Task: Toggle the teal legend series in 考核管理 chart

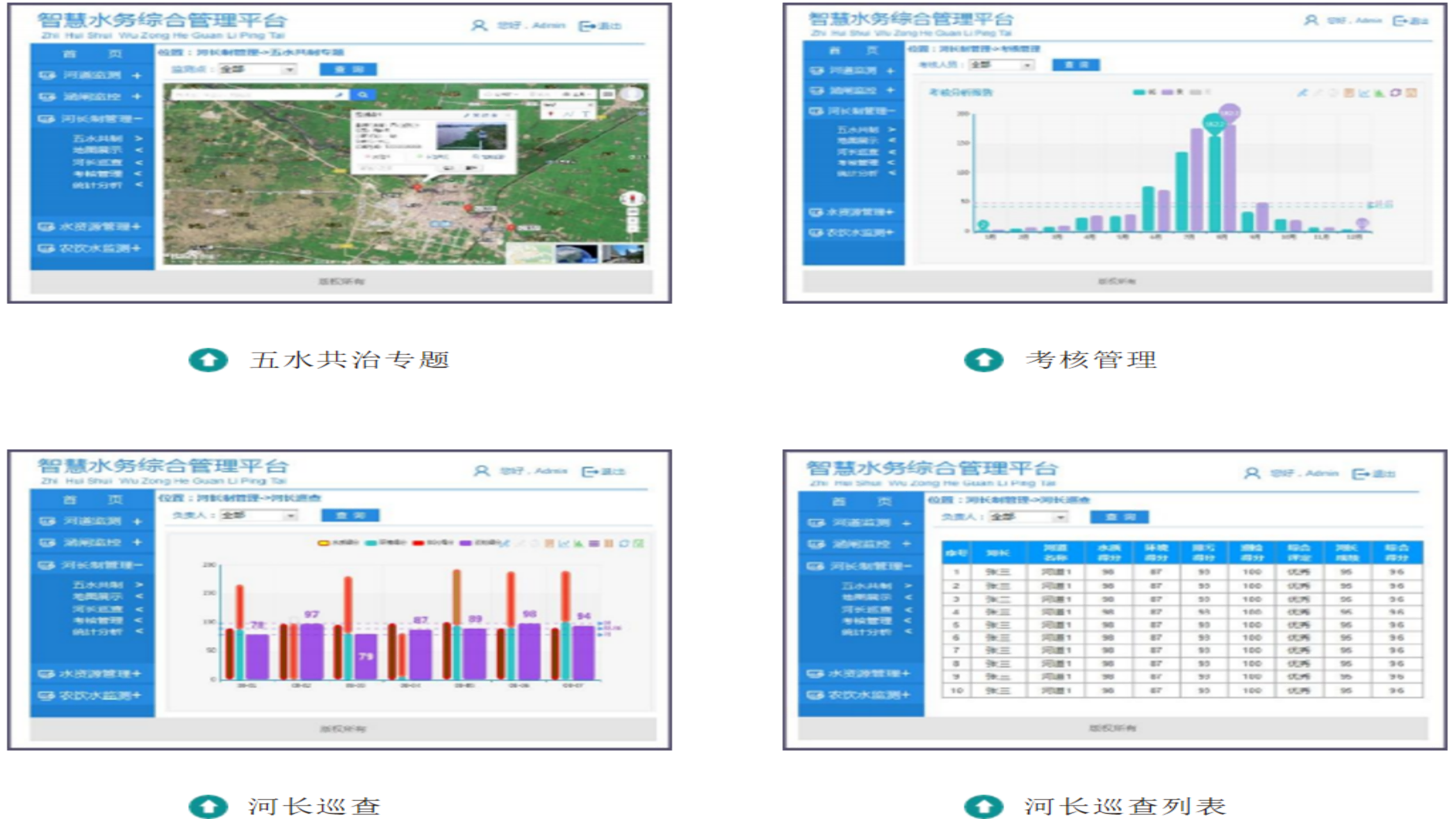Action: 1139,92
